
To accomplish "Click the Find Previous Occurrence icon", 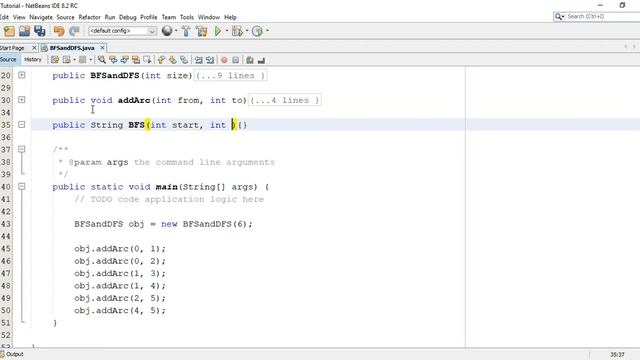I will (x=113, y=60).
